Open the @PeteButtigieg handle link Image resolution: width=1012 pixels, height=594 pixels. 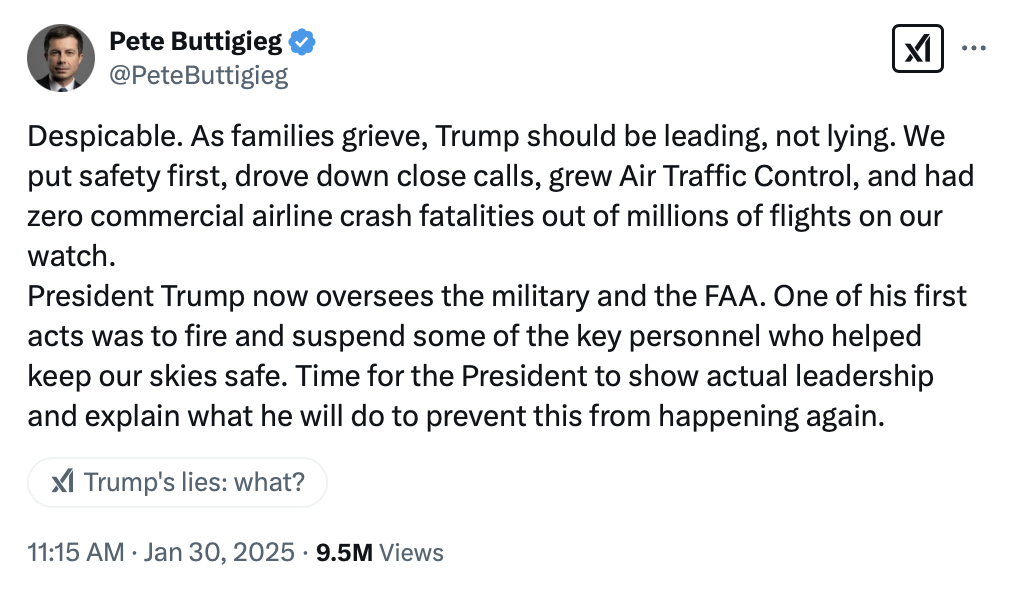point(198,76)
